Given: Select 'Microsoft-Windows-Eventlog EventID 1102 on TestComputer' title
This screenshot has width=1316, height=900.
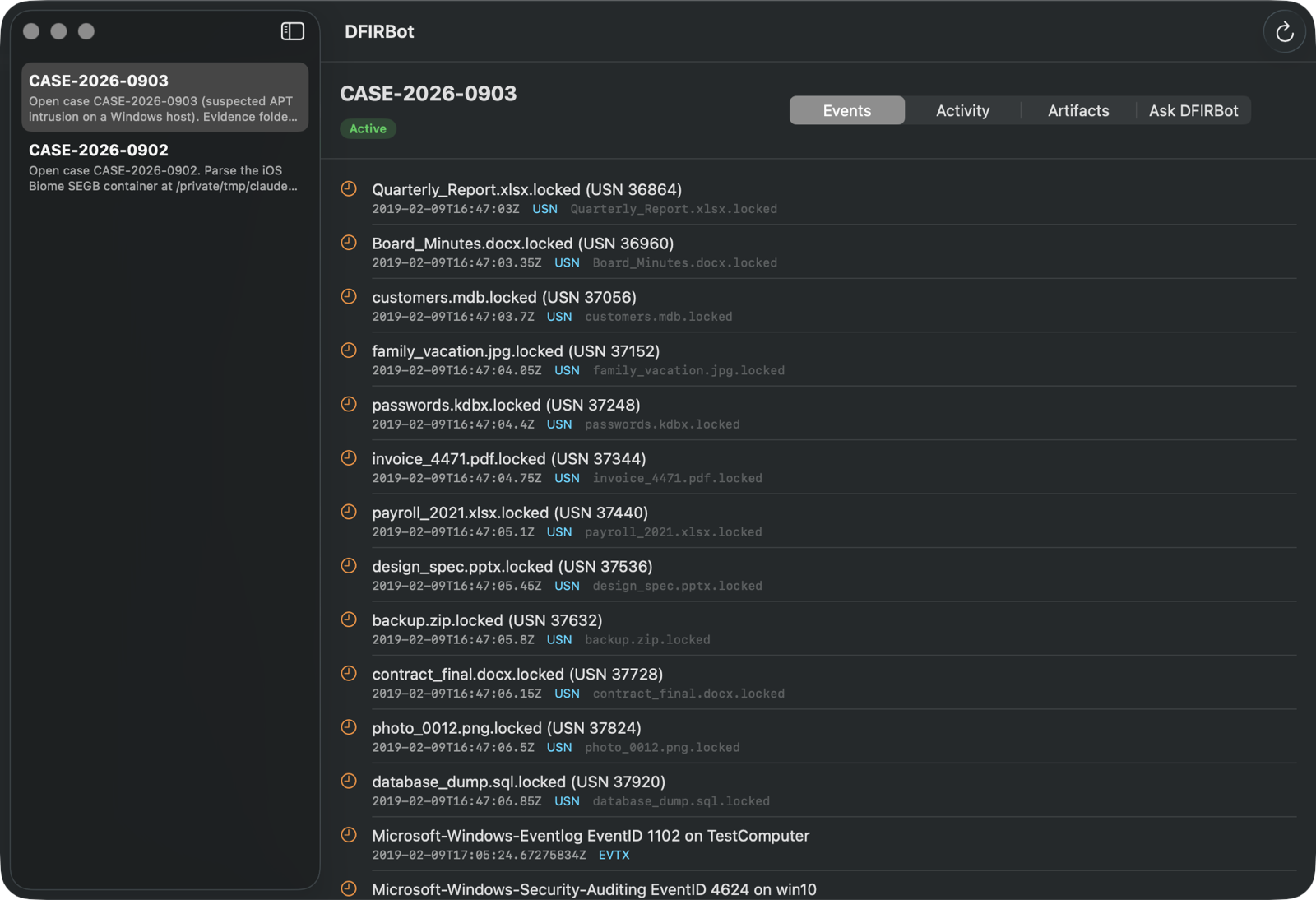Looking at the screenshot, I should click(x=591, y=836).
